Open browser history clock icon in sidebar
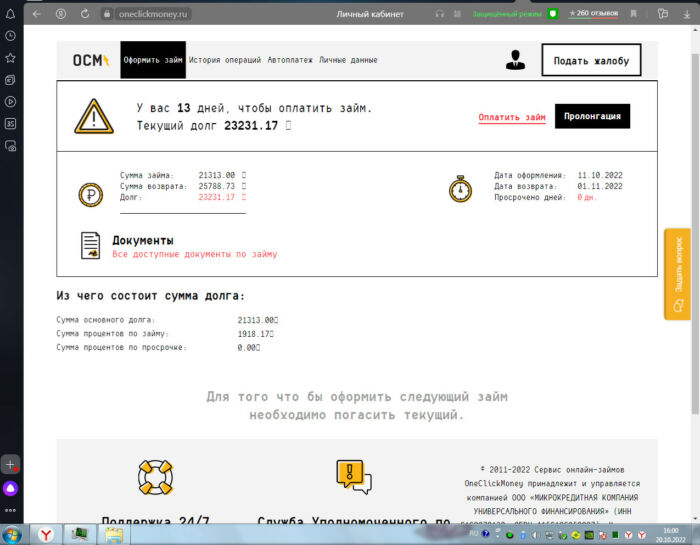 click(10, 35)
